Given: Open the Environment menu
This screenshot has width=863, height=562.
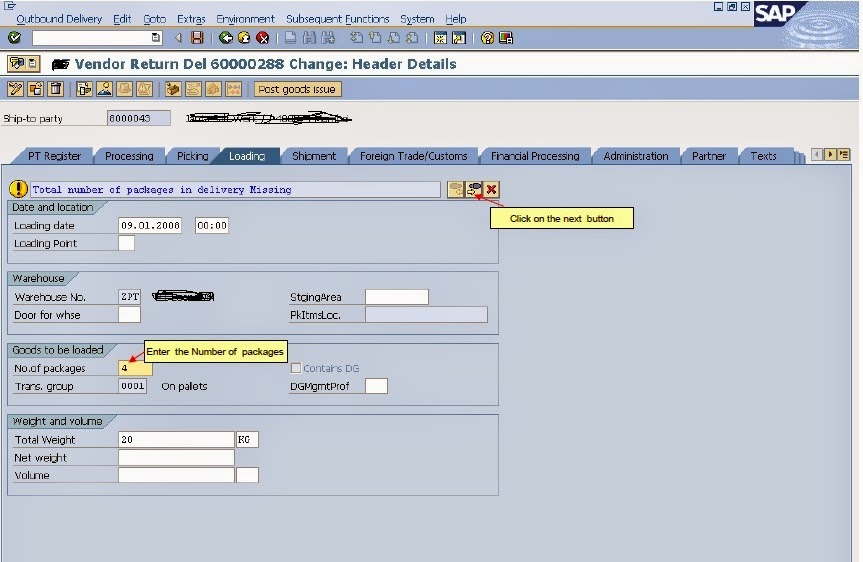Looking at the screenshot, I should [x=245, y=19].
